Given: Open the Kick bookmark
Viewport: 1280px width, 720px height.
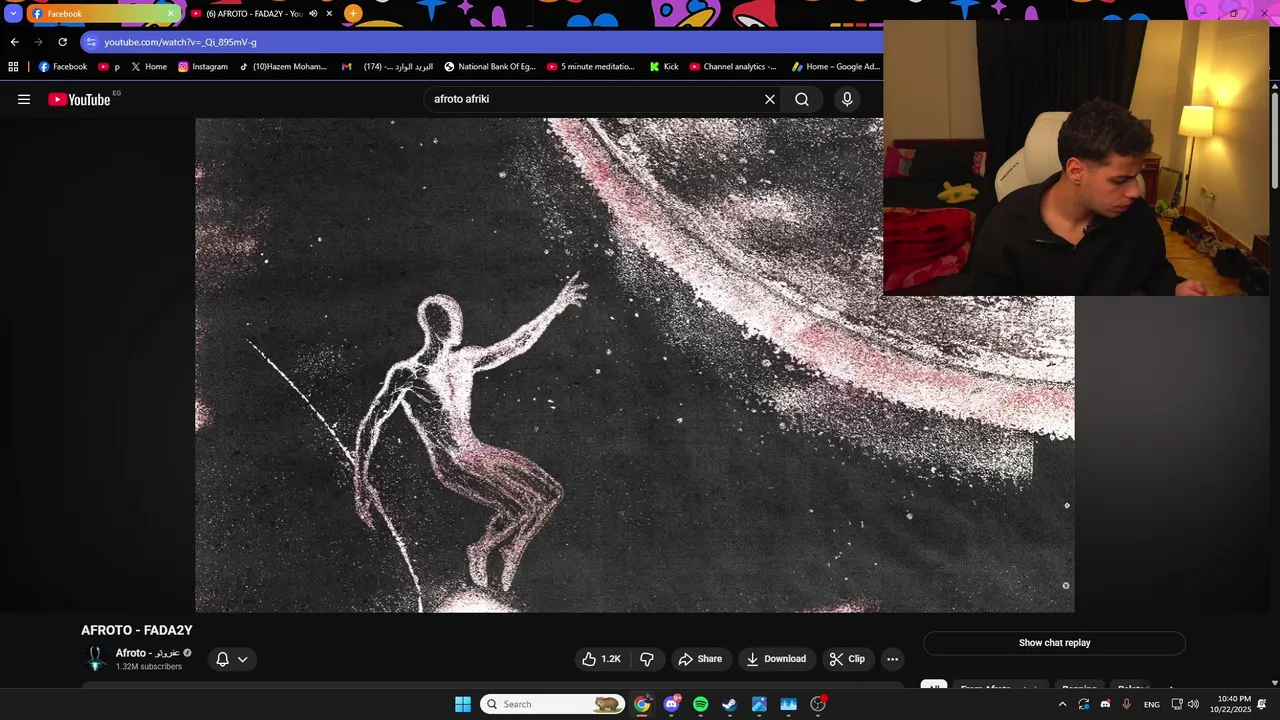Looking at the screenshot, I should (x=664, y=67).
